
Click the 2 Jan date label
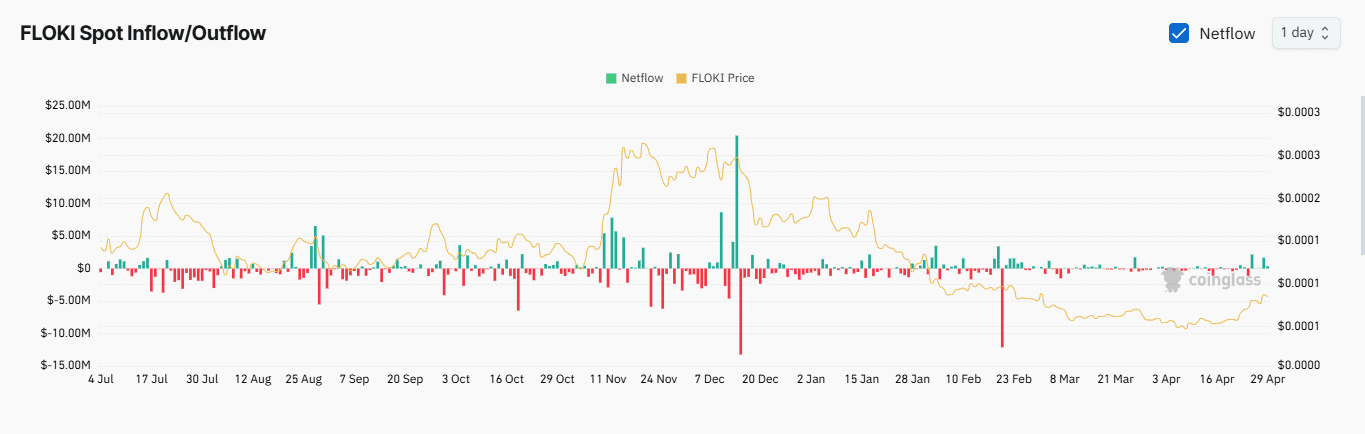tap(811, 380)
